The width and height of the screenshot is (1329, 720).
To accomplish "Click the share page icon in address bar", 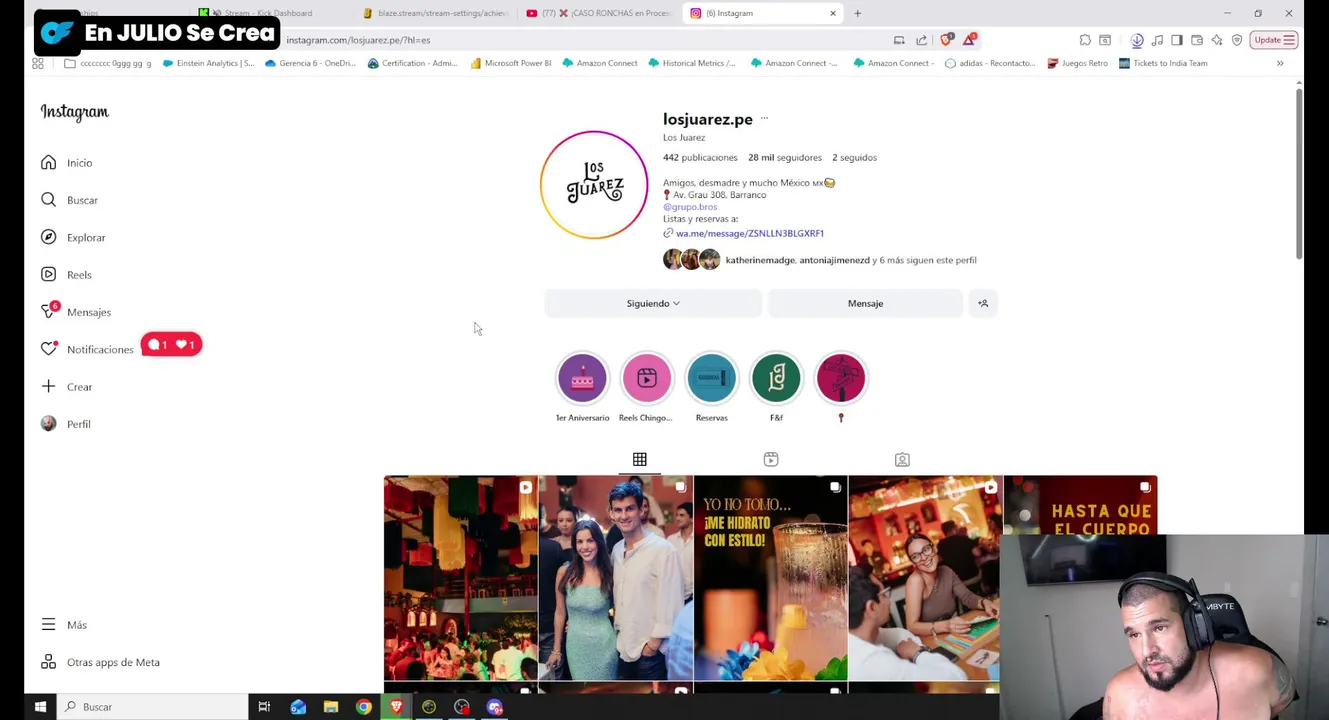I will (921, 40).
